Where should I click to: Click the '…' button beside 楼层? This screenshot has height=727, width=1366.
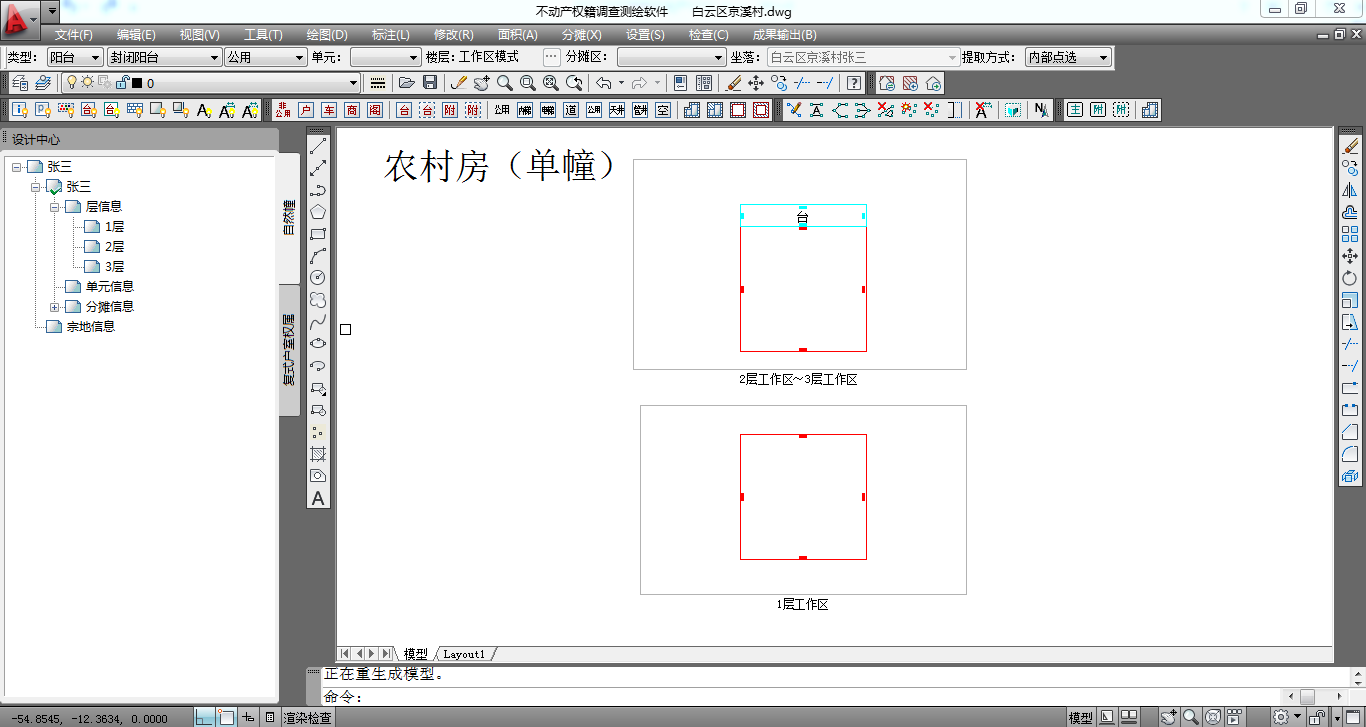(x=551, y=57)
